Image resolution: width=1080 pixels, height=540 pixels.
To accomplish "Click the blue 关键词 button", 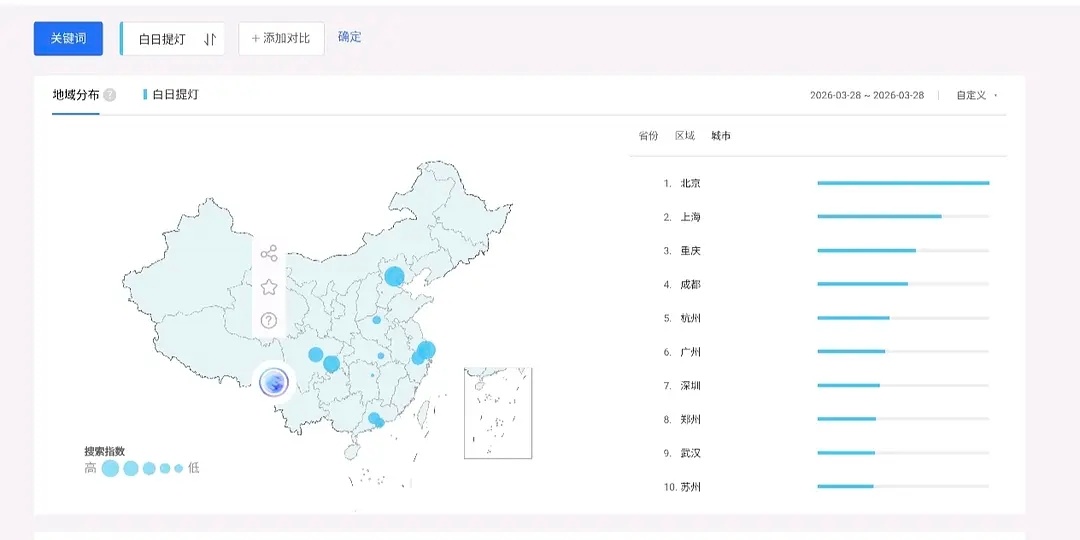I will pos(68,39).
